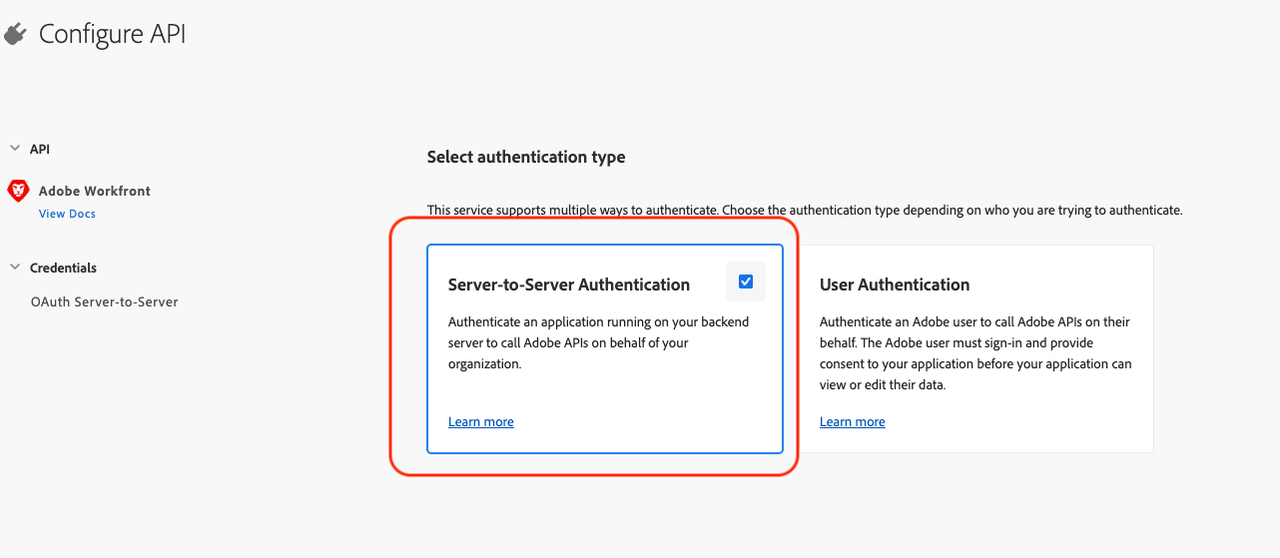The width and height of the screenshot is (1280, 558).
Task: Click the Server-to-Server Authentication card title
Action: 568,285
